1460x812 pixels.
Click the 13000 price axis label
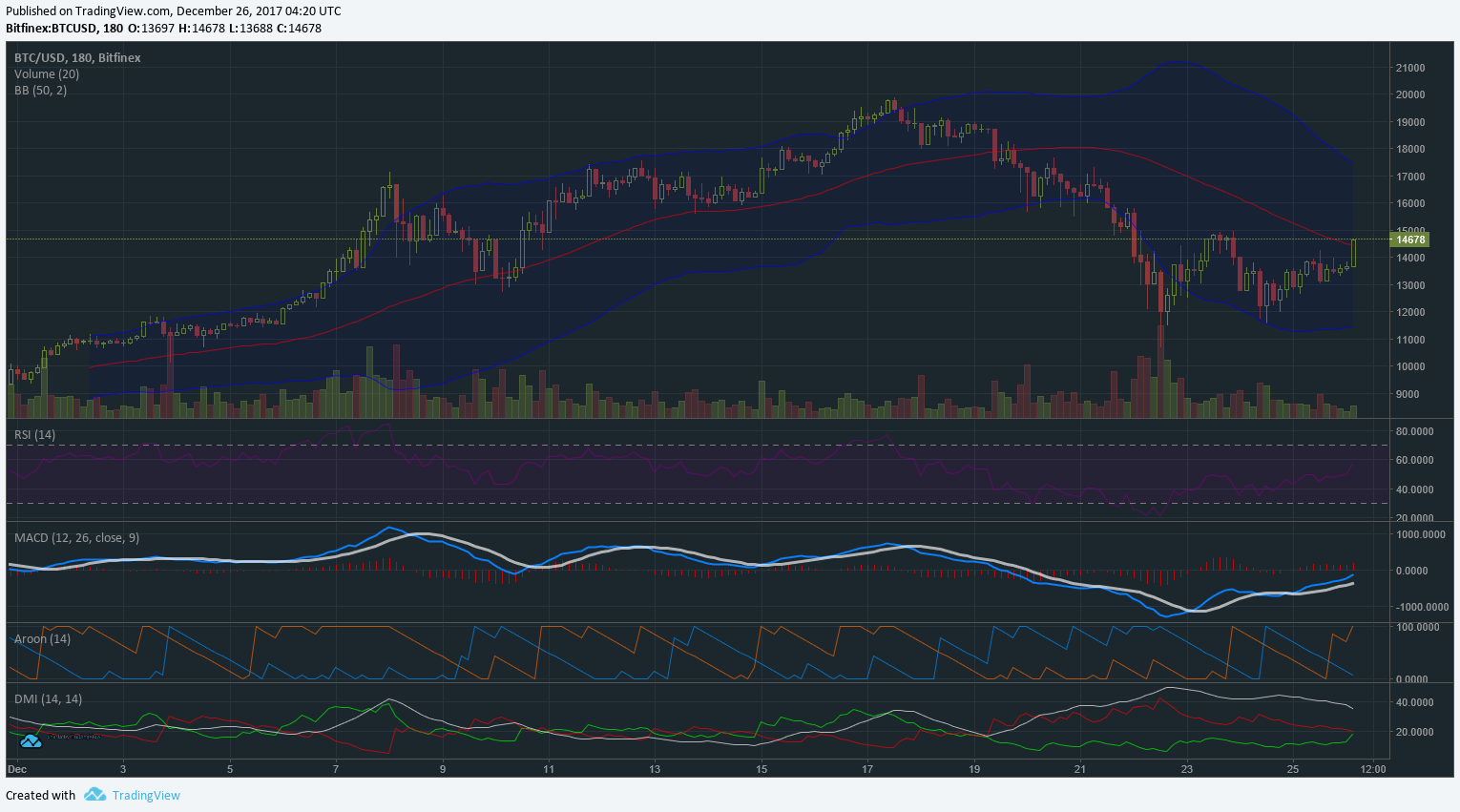tap(1410, 286)
